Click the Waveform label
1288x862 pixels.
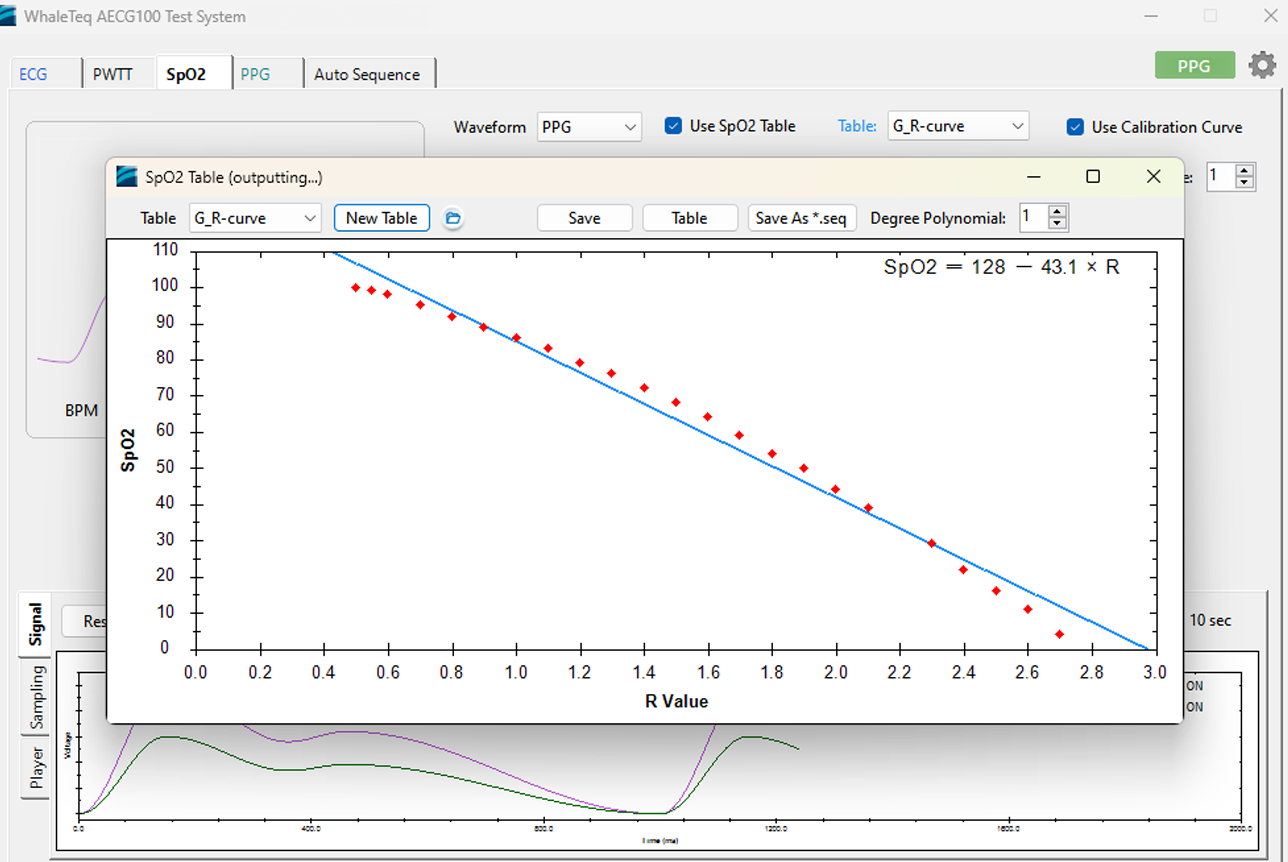pyautogui.click(x=490, y=127)
